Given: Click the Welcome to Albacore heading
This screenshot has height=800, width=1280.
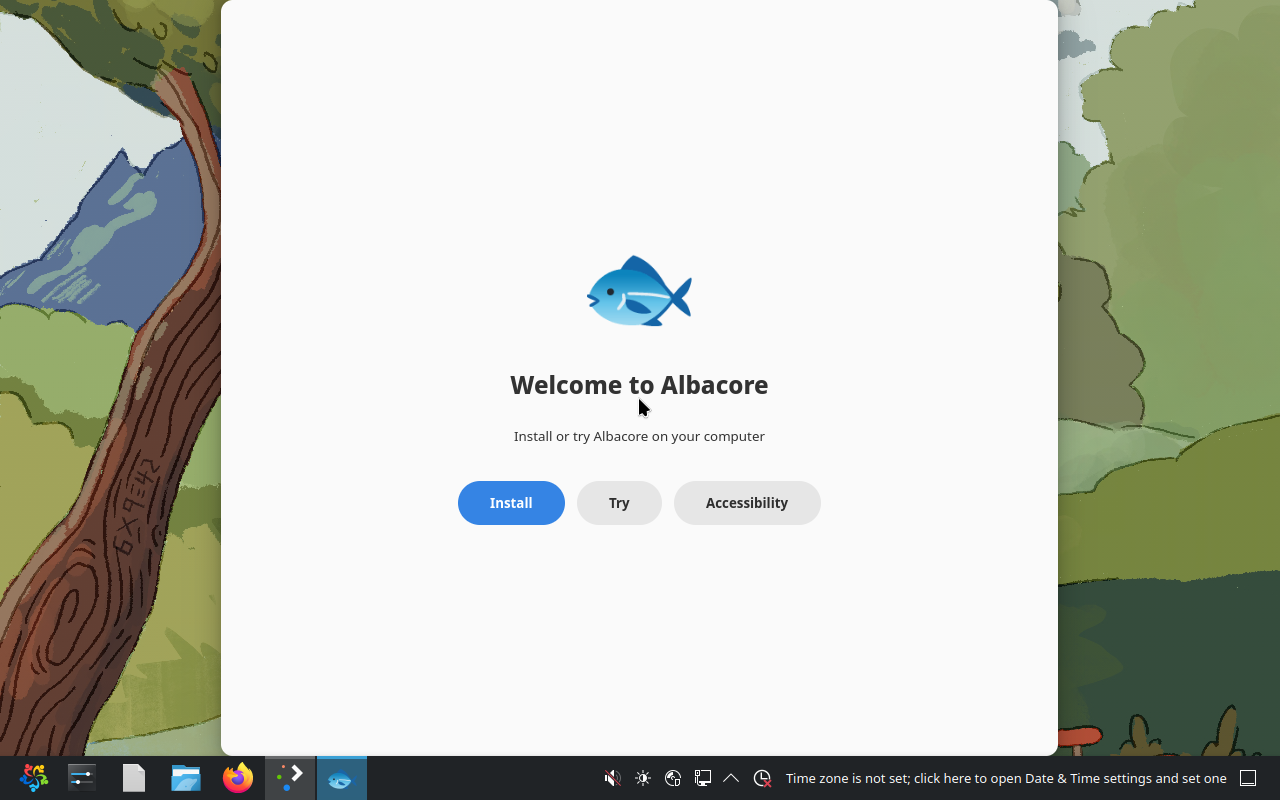Looking at the screenshot, I should pos(639,385).
